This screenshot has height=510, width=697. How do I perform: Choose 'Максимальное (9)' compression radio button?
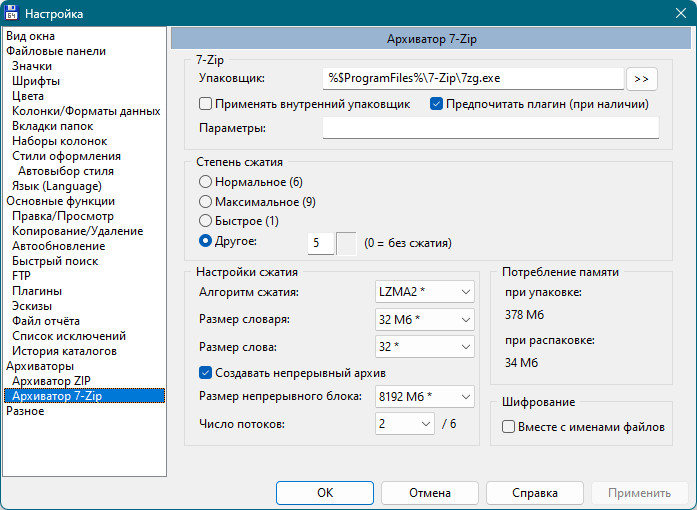coord(206,201)
